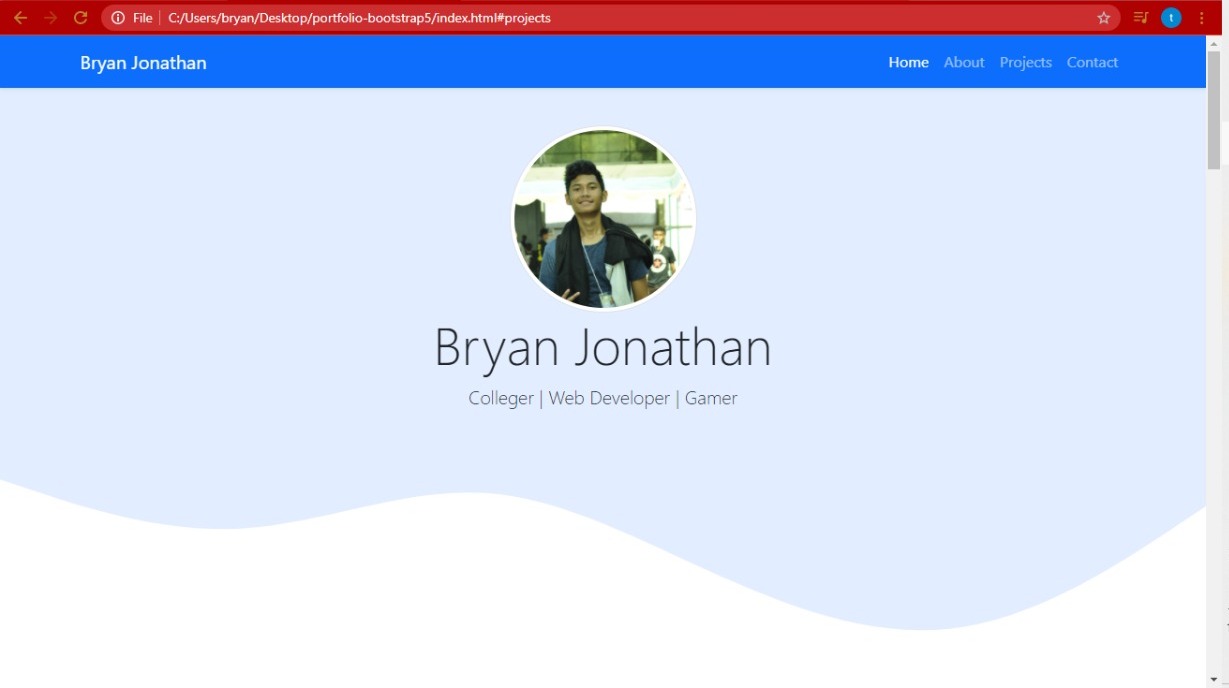Open Chrome's media playback controls

click(1139, 17)
